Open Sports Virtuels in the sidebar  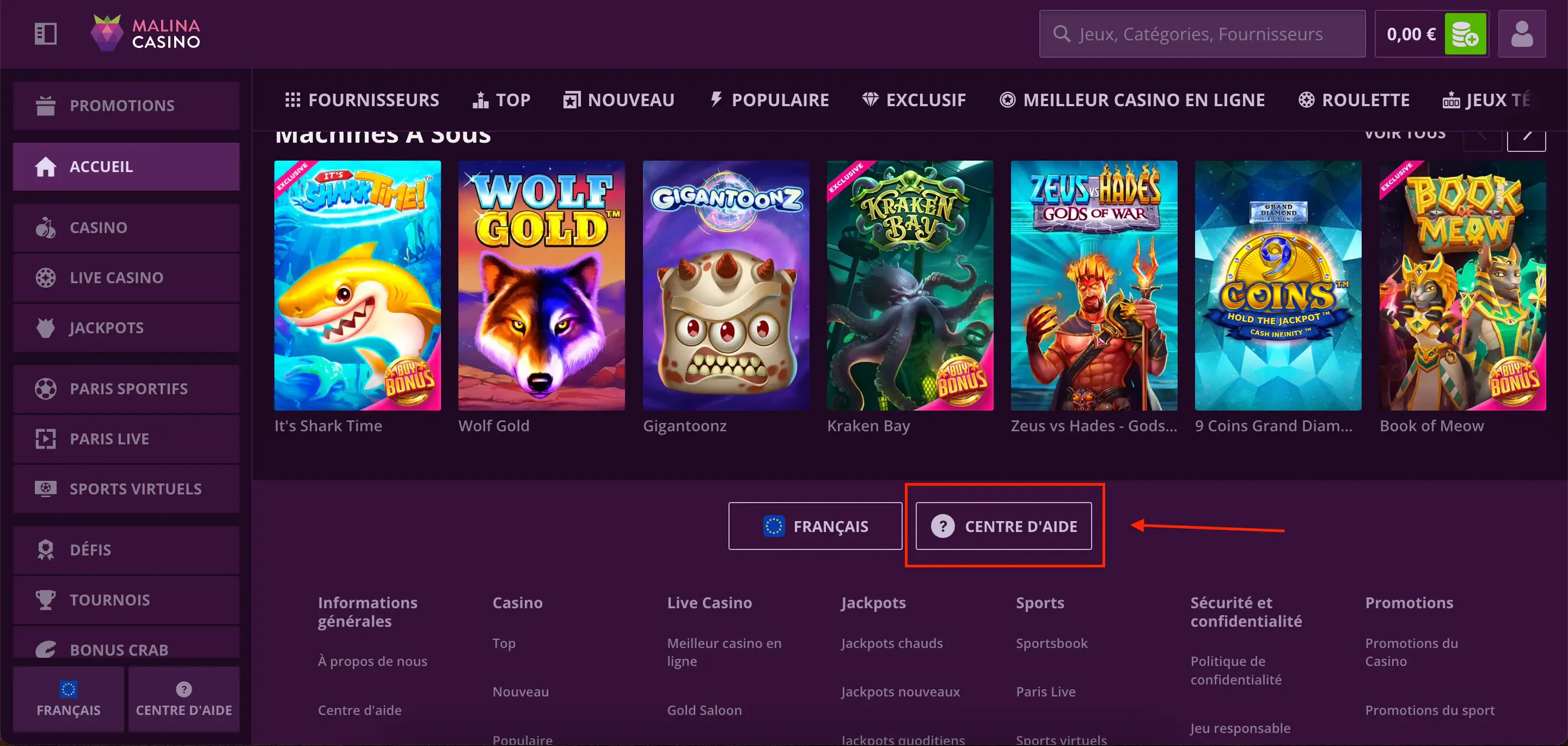126,488
